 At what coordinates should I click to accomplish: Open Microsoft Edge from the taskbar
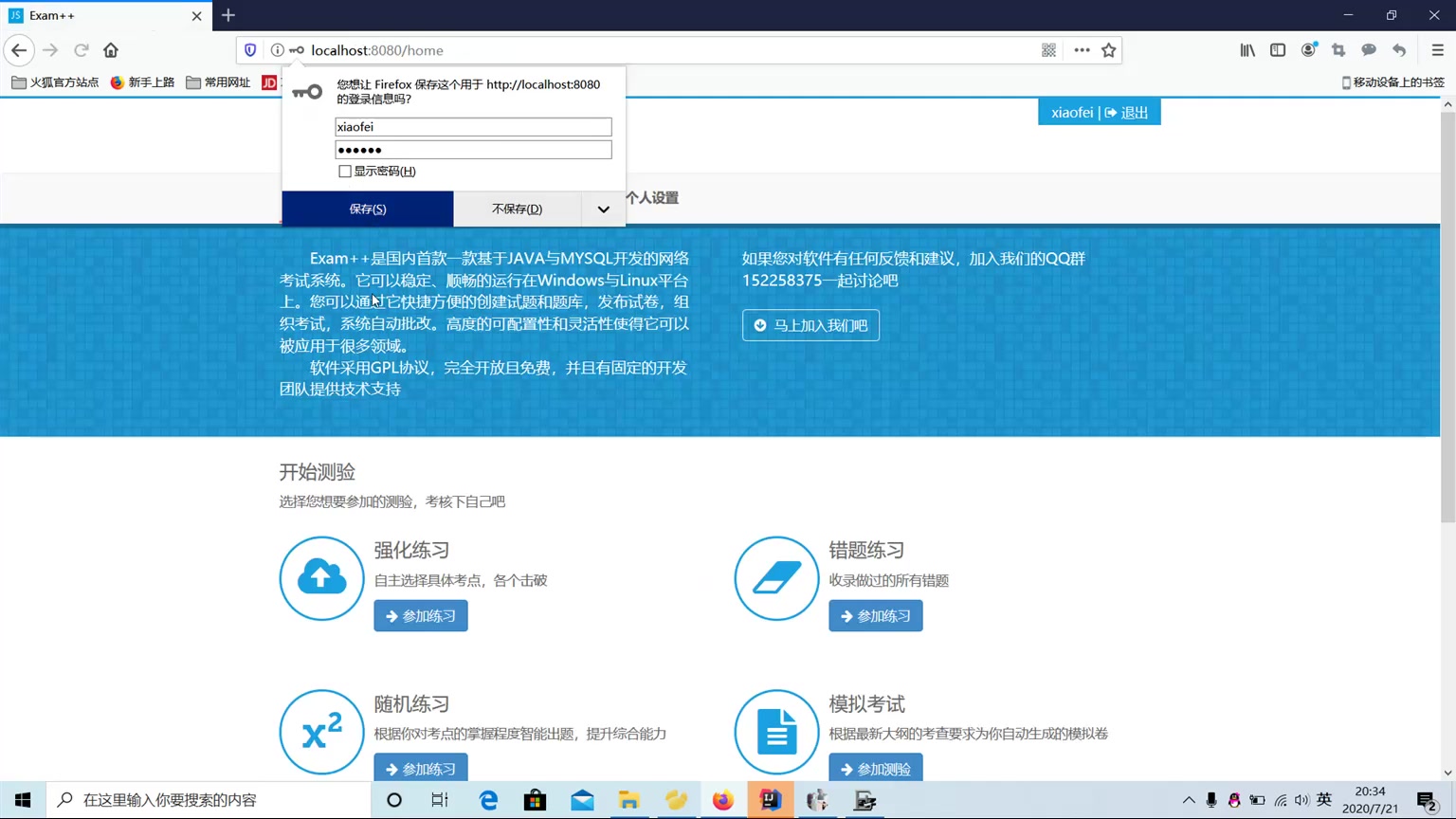point(488,800)
